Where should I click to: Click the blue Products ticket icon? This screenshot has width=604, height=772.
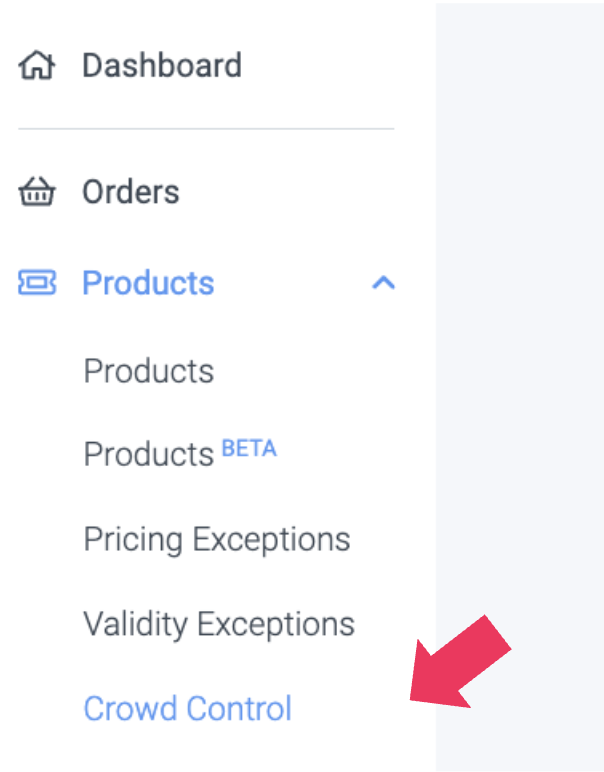37,283
